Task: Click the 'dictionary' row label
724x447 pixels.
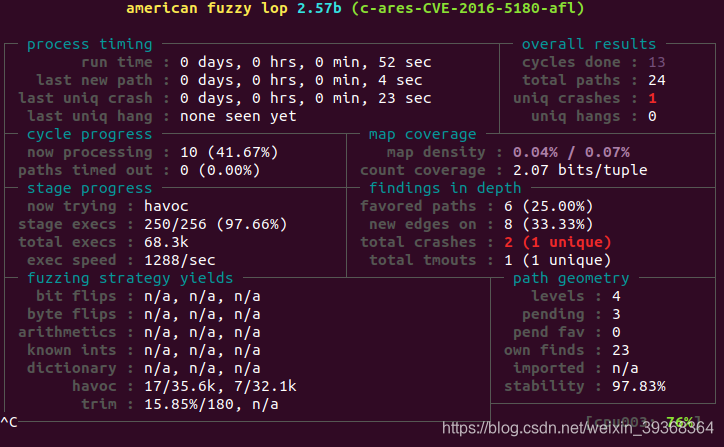Action: click(x=72, y=368)
